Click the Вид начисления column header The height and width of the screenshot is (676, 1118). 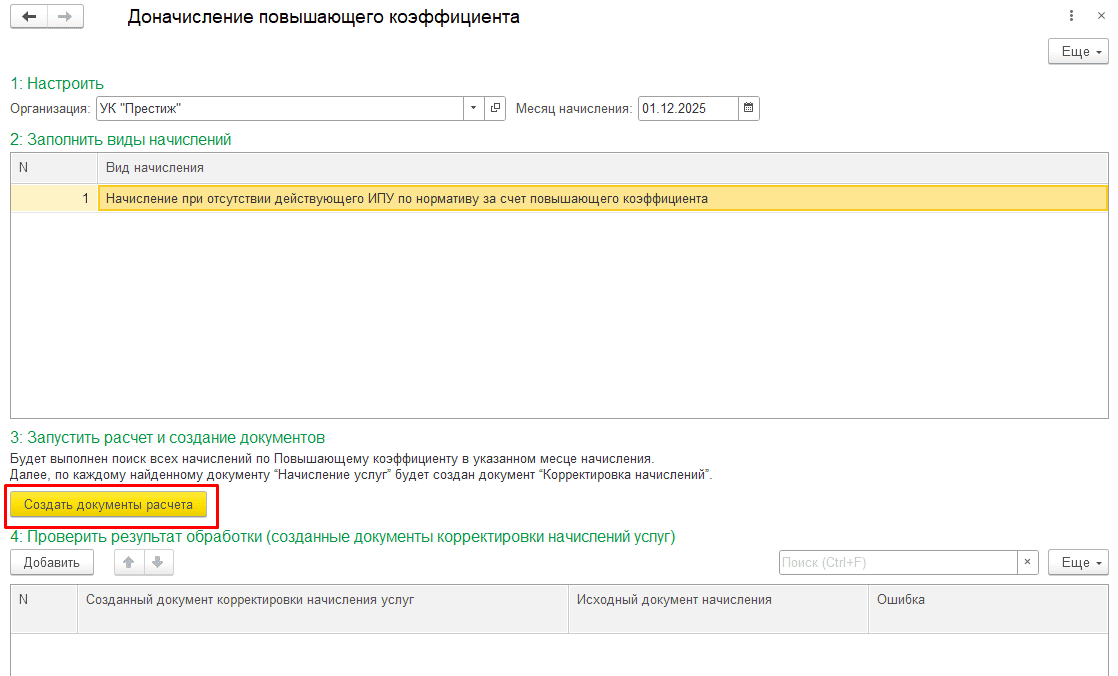click(x=600, y=167)
